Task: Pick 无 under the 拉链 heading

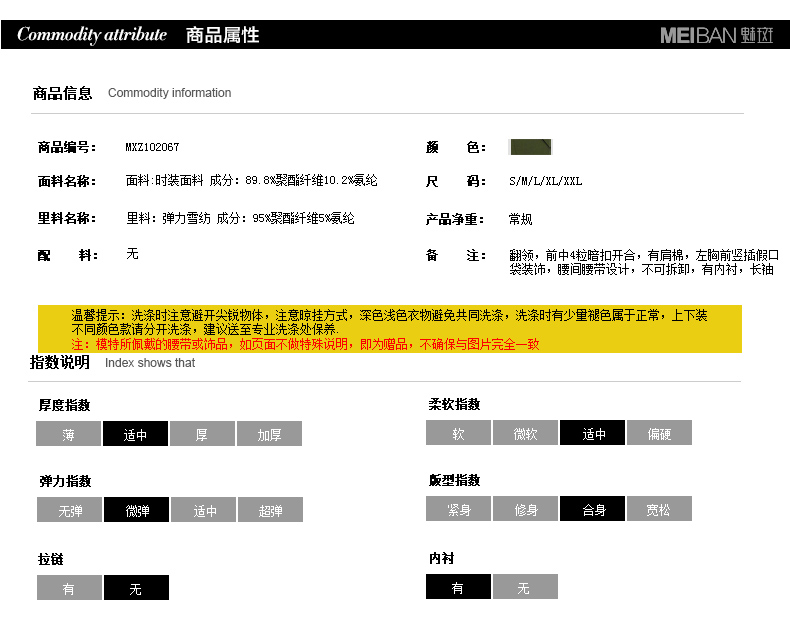Action: 137,588
